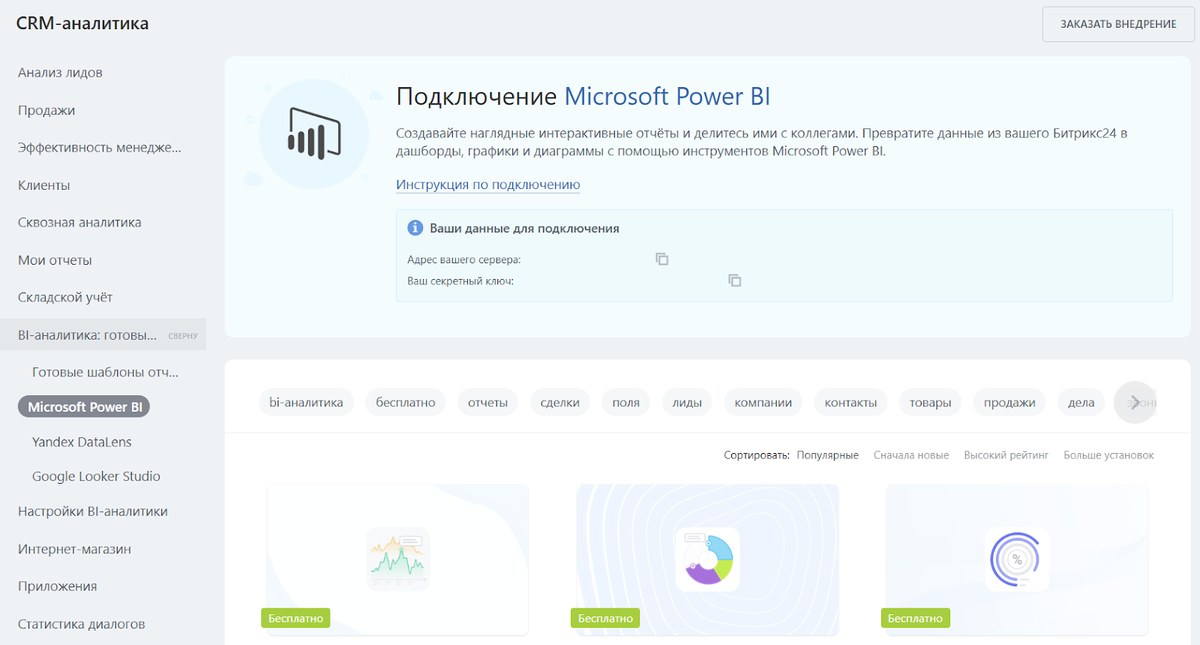Click the ЗАКАЗАТЬ ВНЕДРЕНИЕ button
The image size is (1200, 645).
[1118, 24]
